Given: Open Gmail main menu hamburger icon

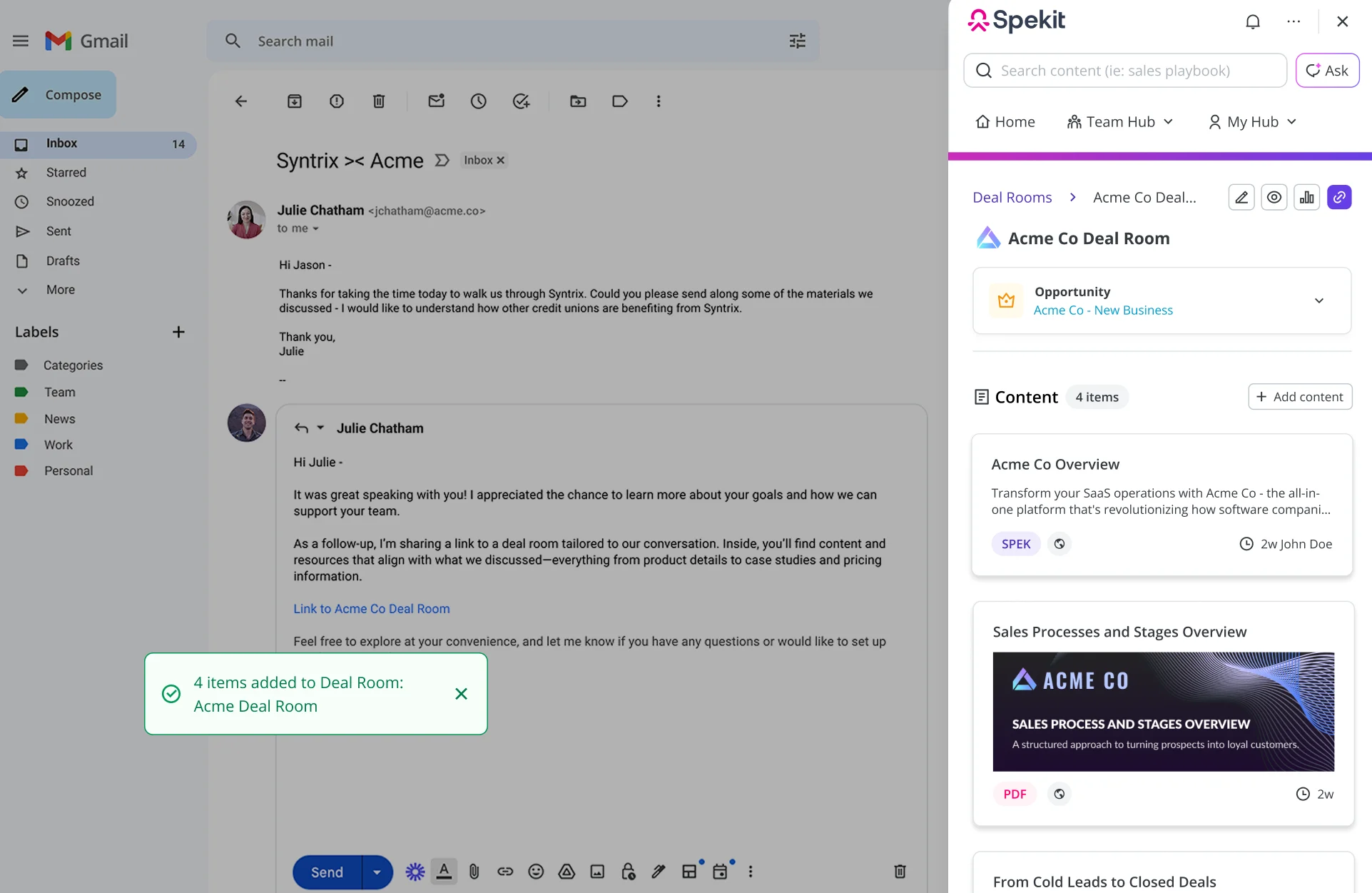Looking at the screenshot, I should coord(21,41).
